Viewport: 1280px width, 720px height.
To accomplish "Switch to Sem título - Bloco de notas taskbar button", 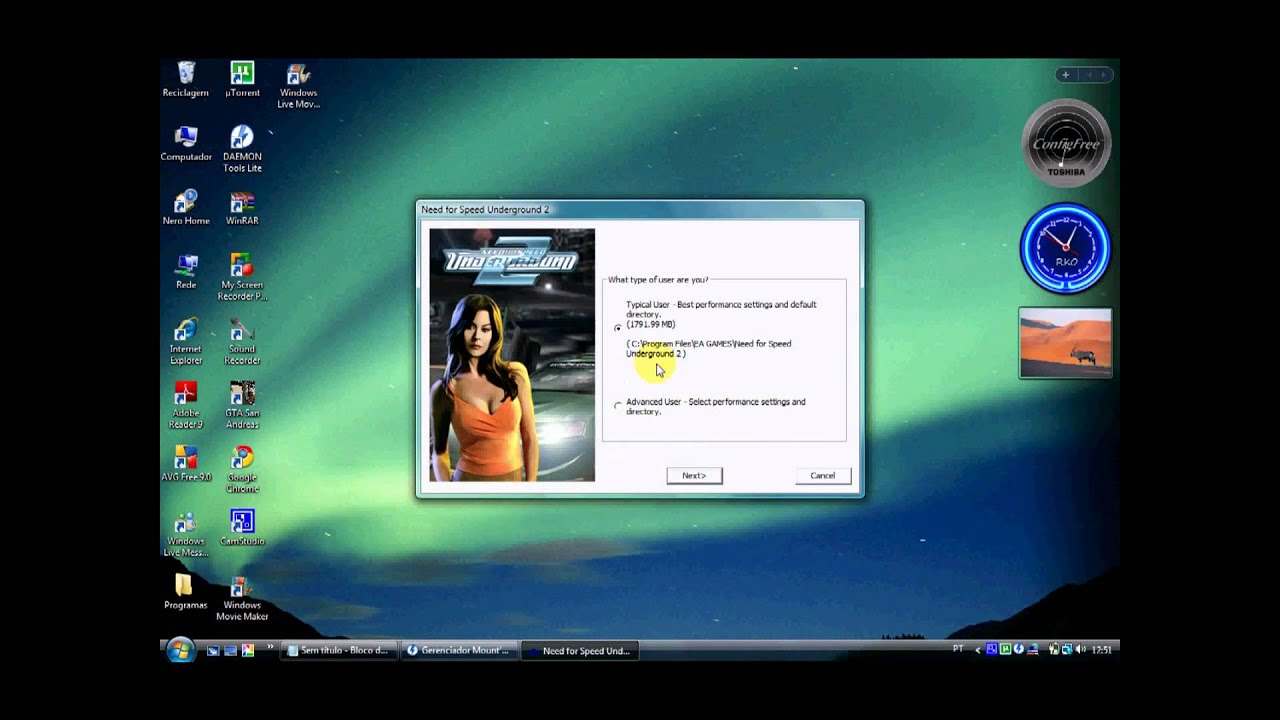I will 338,650.
